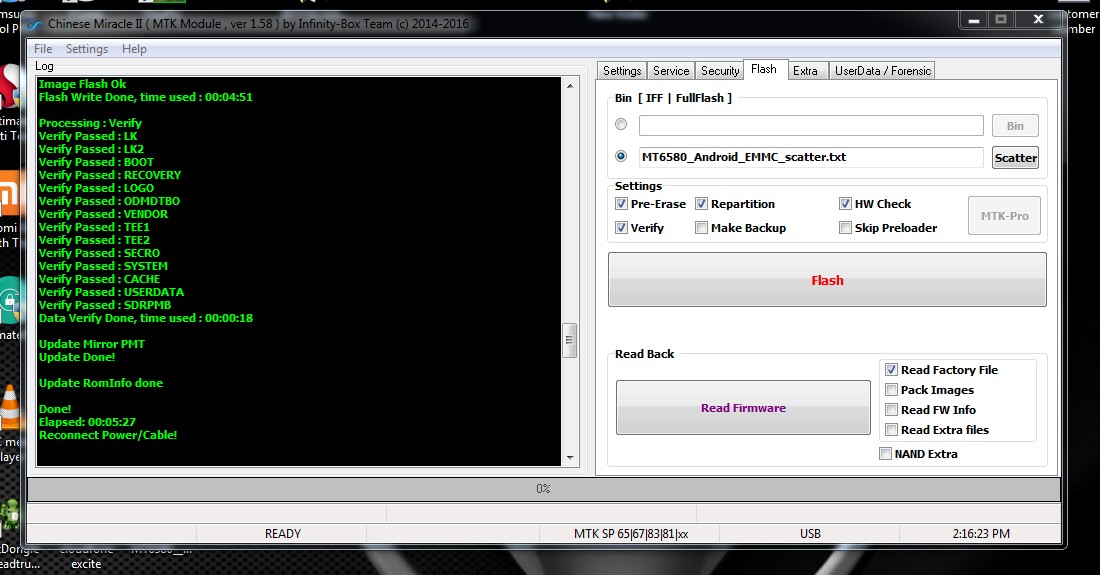The image size is (1100, 575).
Task: Click 'Verify Passed : SYSTEM' log line
Action: (x=103, y=266)
